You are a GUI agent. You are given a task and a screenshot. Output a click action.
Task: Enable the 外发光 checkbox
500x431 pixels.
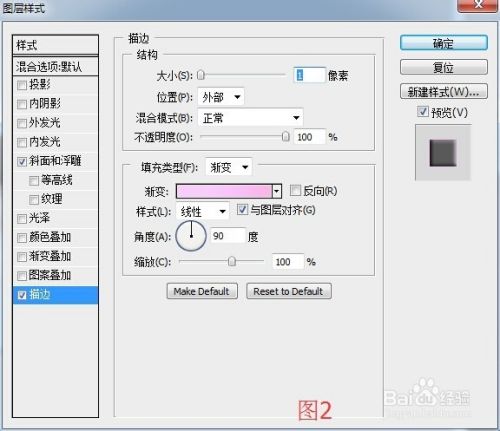tap(22, 123)
